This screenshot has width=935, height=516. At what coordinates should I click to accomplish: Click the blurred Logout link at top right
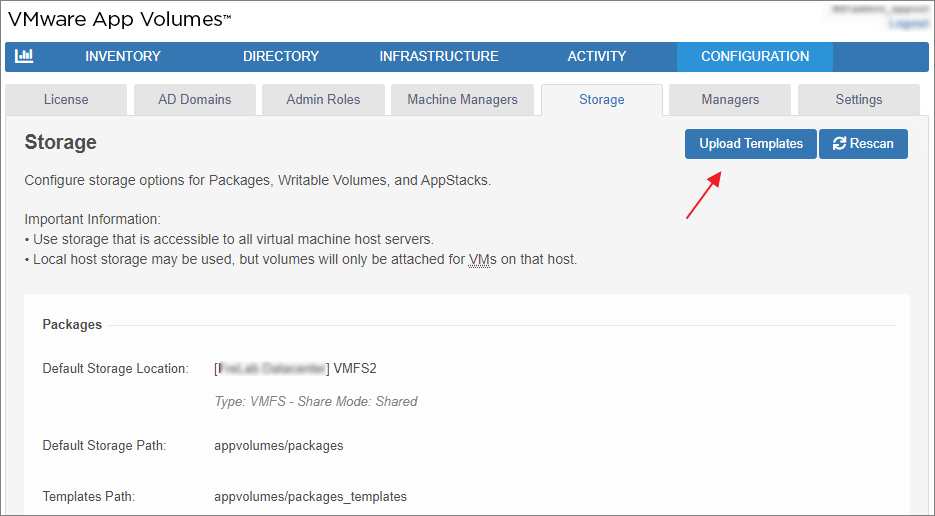click(x=908, y=23)
